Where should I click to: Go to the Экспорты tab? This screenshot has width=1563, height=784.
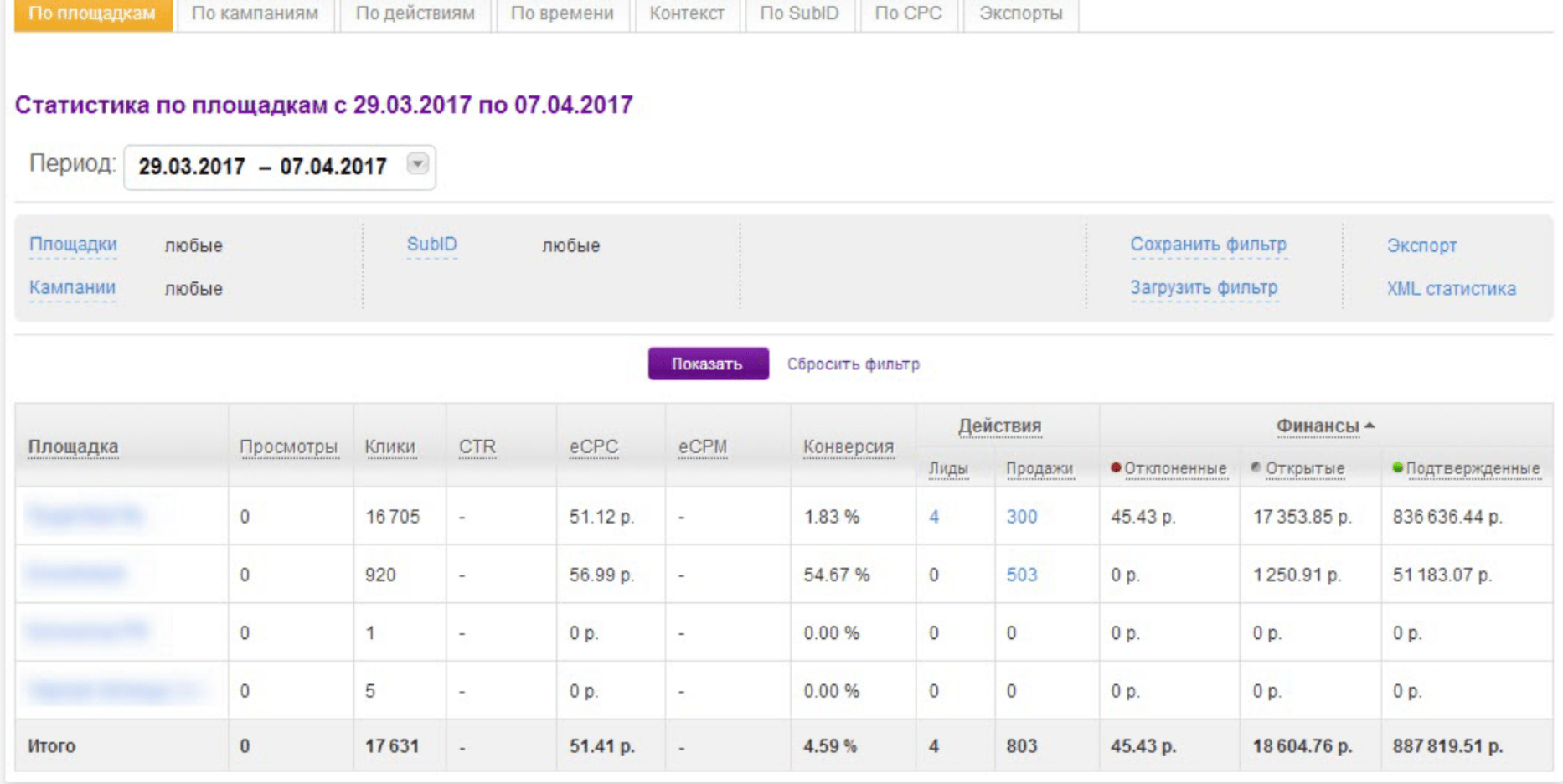coord(1020,13)
